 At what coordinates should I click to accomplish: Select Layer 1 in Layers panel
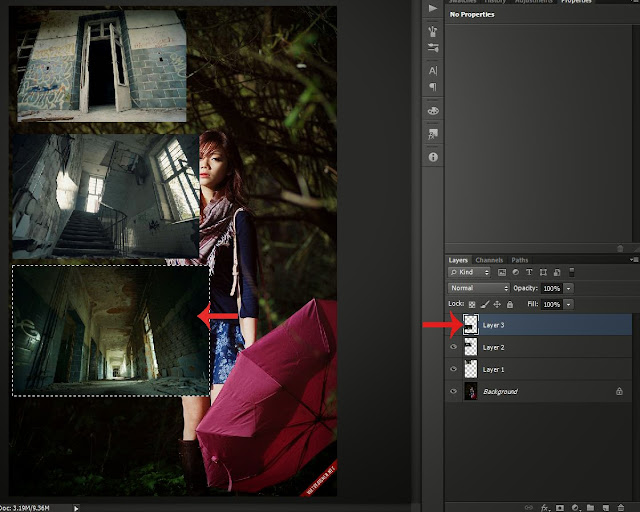(538, 369)
